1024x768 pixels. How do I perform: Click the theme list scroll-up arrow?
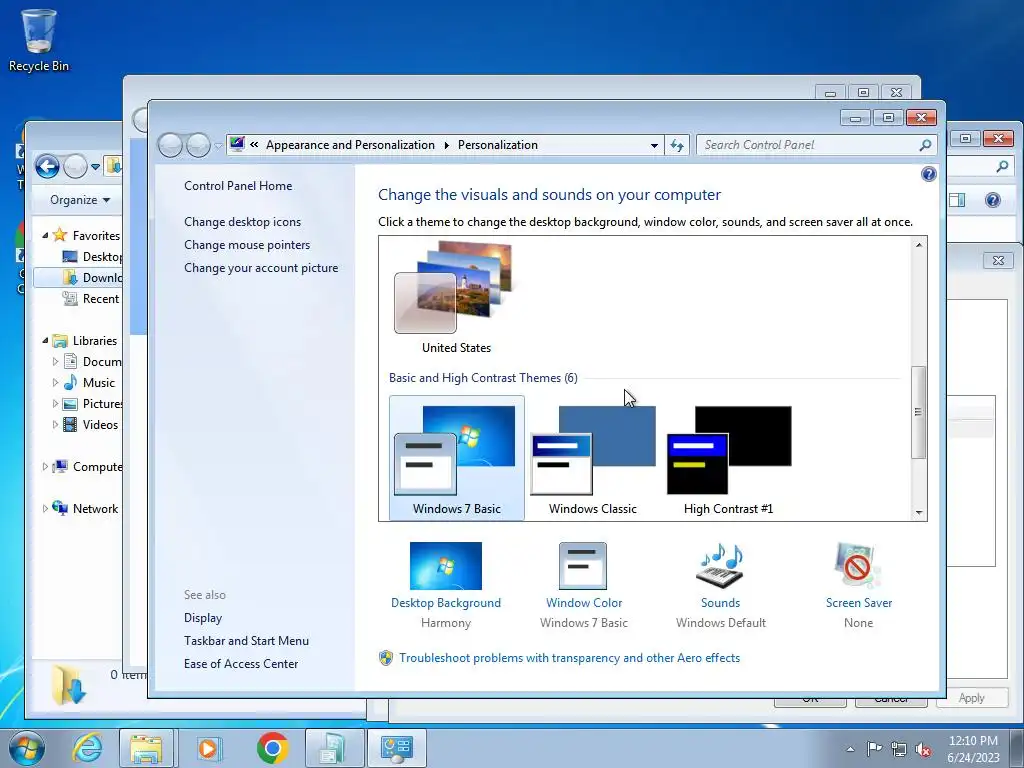pos(918,245)
